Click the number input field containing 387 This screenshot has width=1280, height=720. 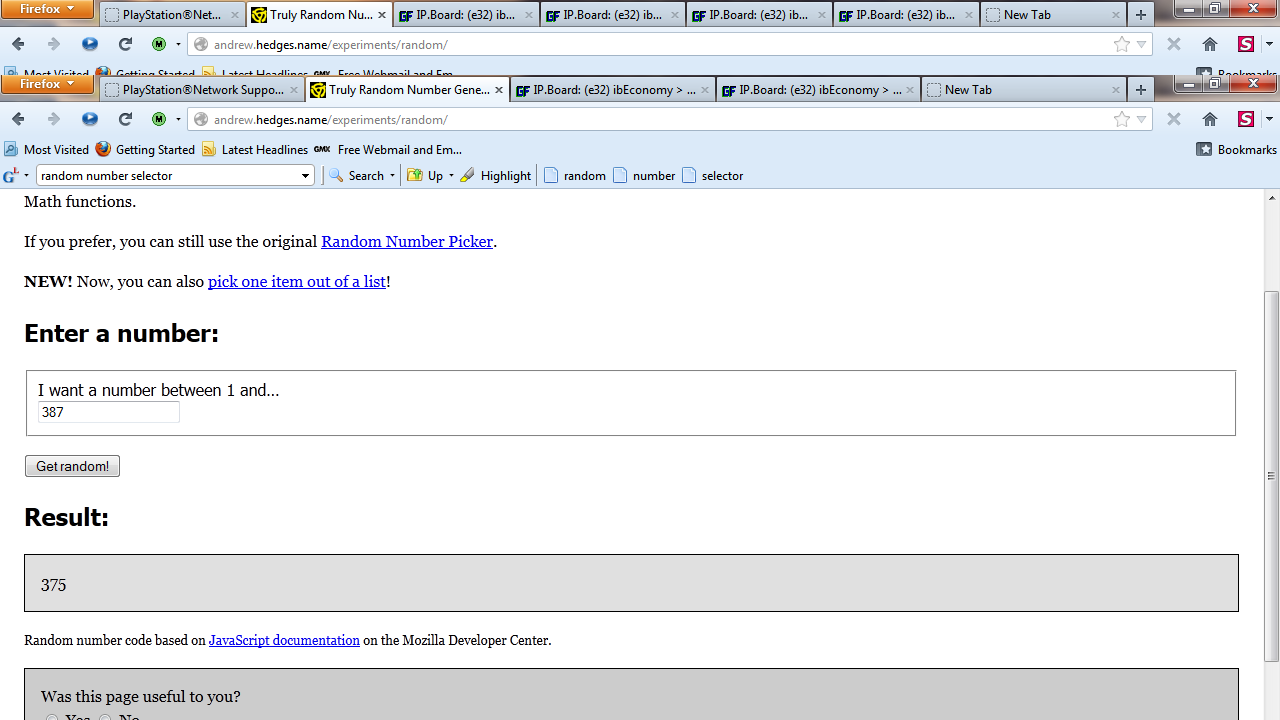tap(108, 412)
